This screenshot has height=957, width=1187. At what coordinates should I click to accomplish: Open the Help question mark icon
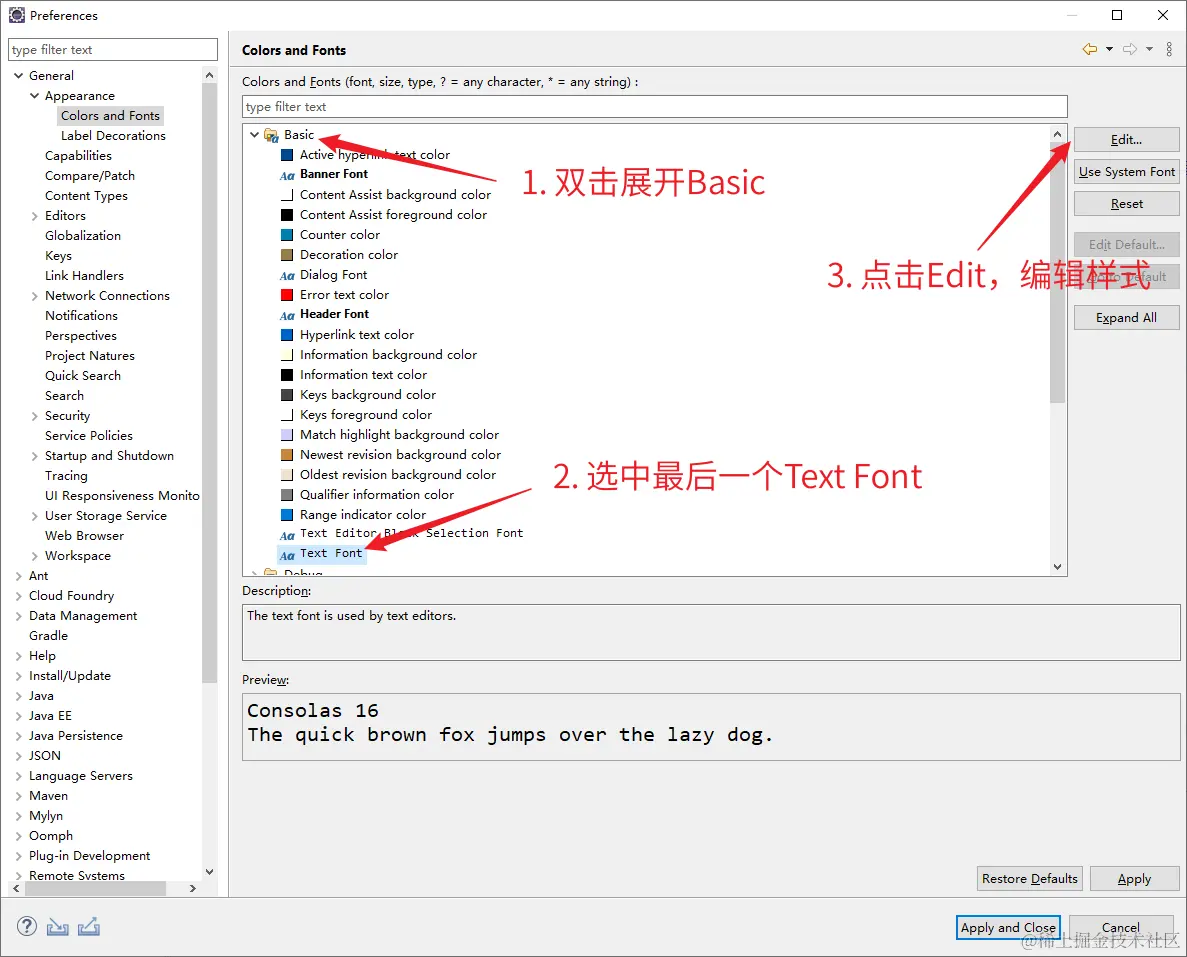click(x=26, y=926)
